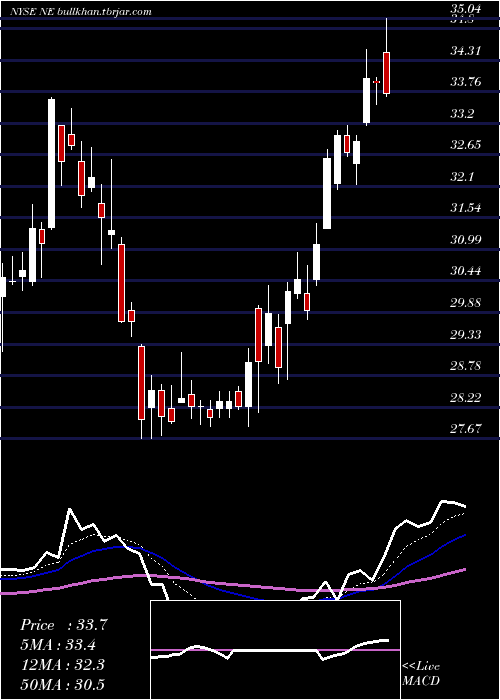Open the MACD inset chart box
This screenshot has height=700, width=500.
(x=275, y=650)
